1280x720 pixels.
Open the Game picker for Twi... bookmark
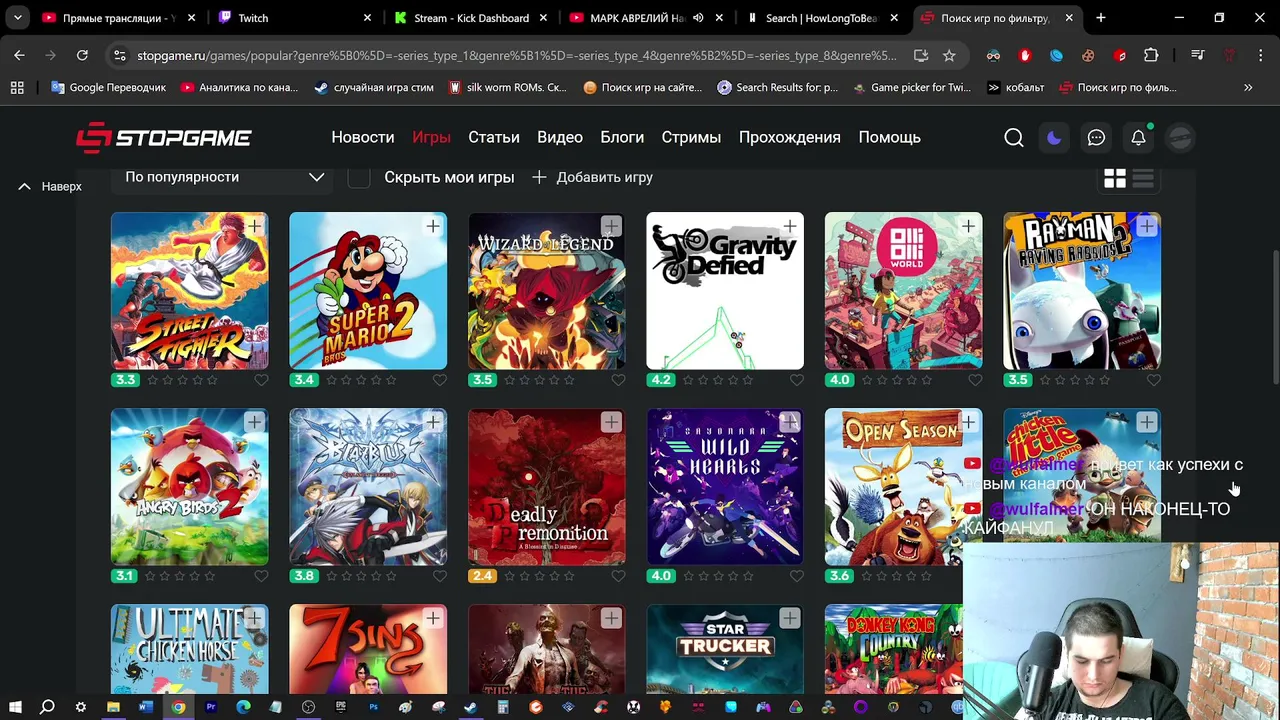click(x=912, y=88)
